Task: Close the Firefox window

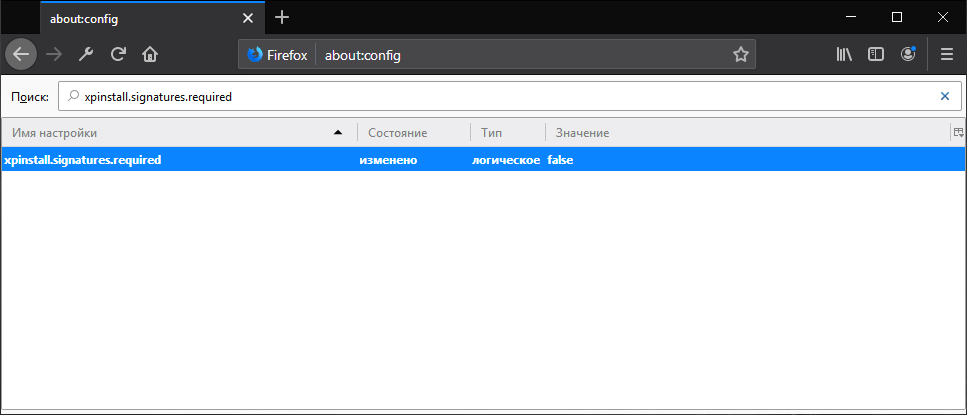Action: (942, 17)
